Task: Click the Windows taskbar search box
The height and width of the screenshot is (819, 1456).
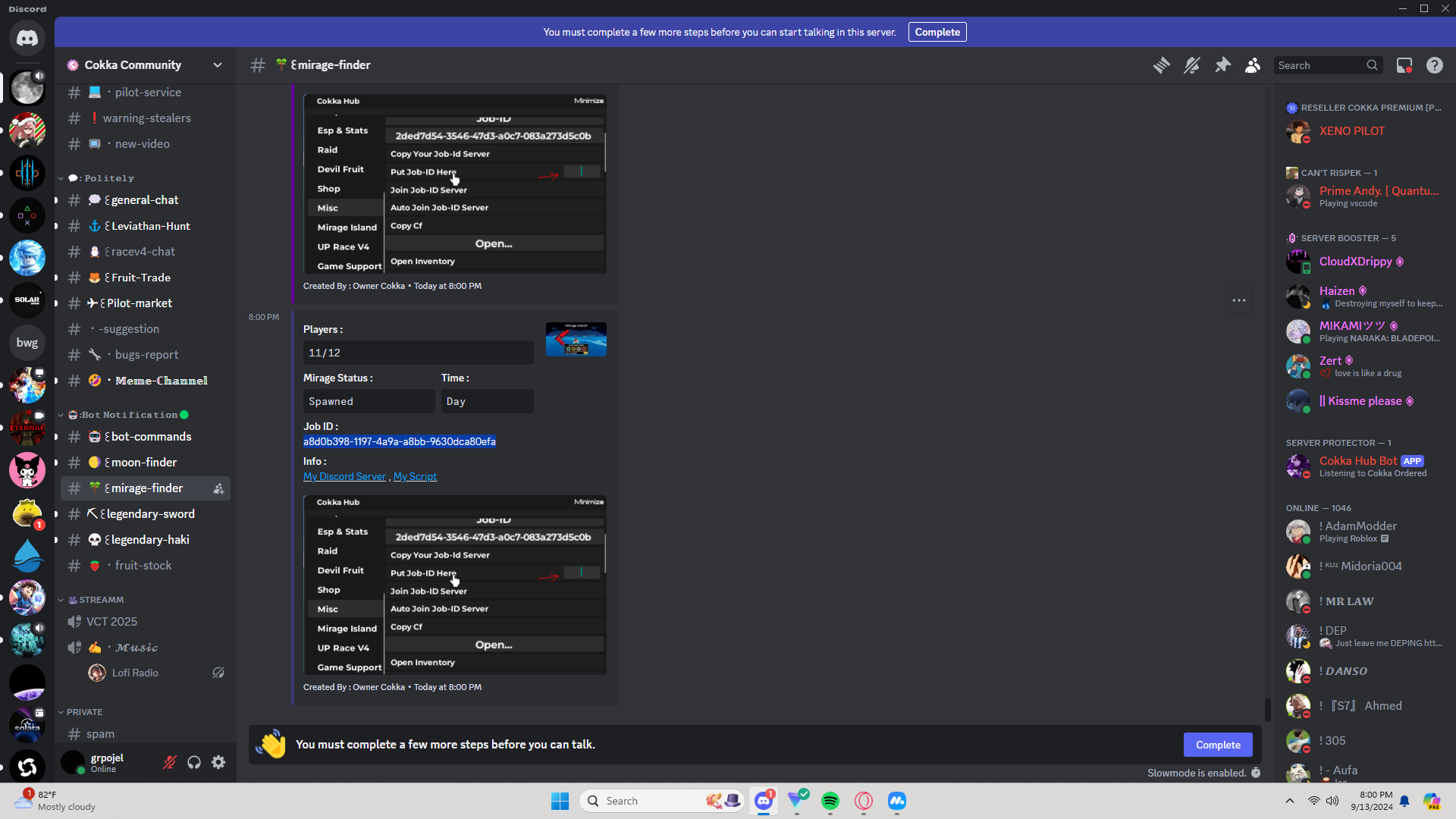Action: [661, 801]
